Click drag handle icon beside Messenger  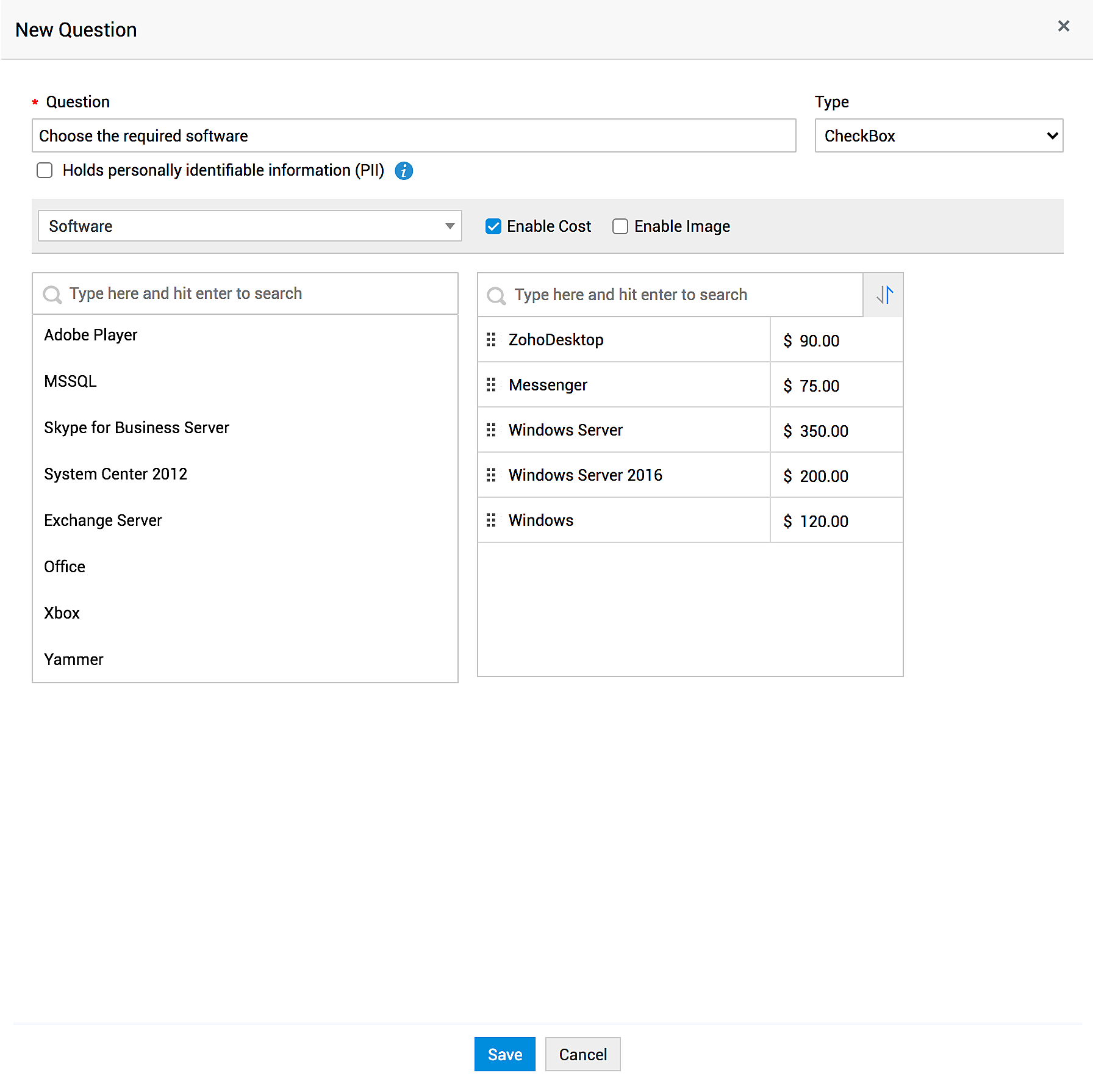click(491, 385)
